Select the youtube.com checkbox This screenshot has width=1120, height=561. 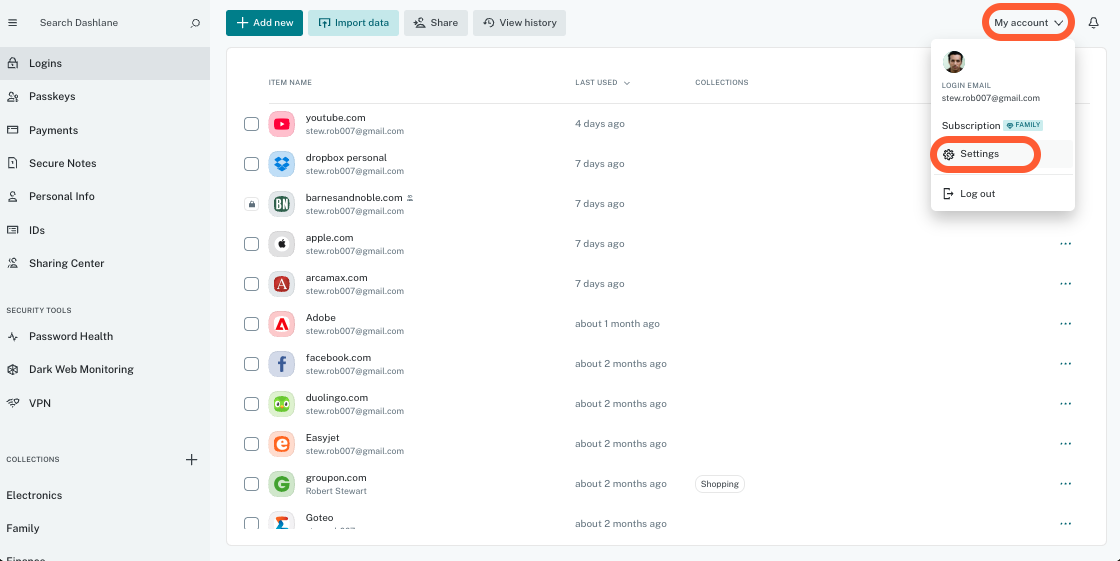(251, 124)
